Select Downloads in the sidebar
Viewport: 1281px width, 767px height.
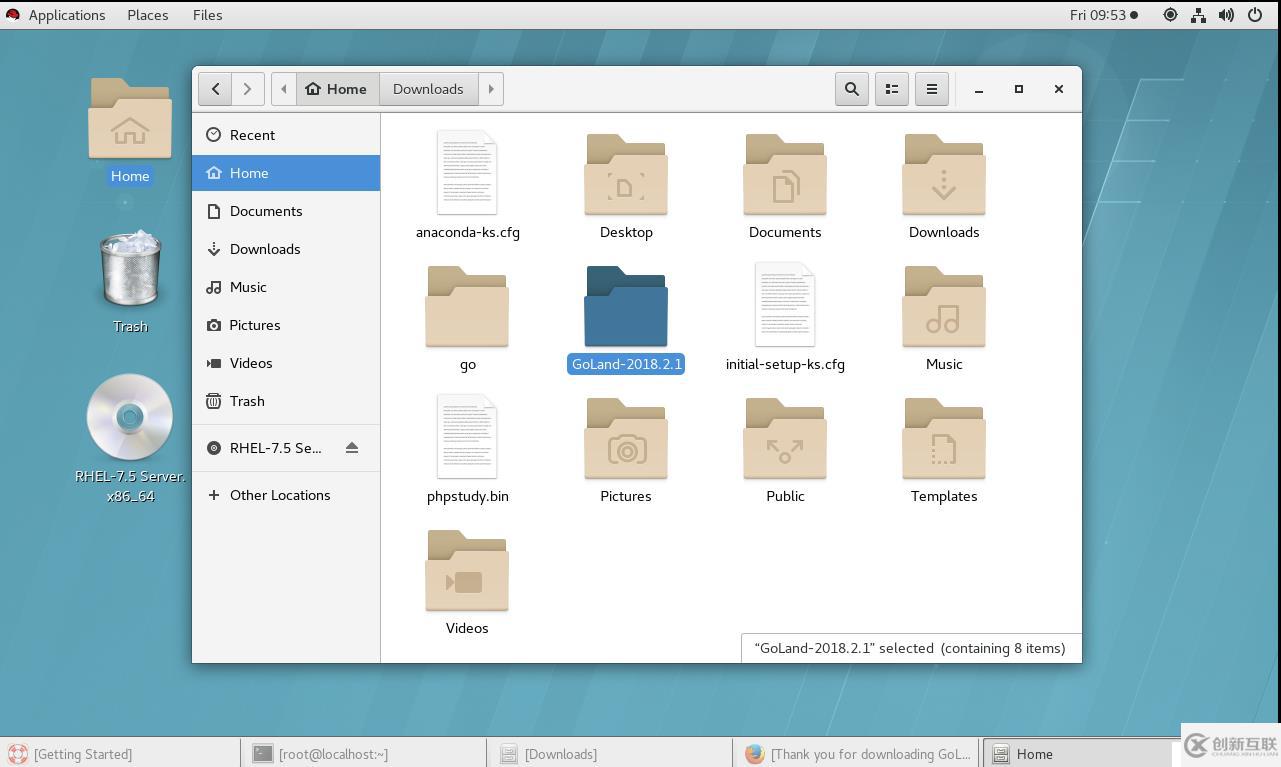tap(286, 249)
